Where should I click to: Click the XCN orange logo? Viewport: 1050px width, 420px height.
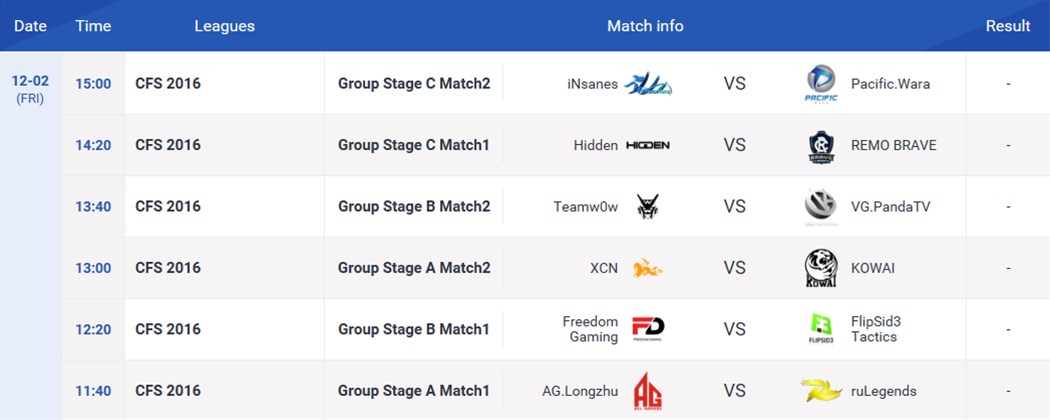[x=648, y=268]
